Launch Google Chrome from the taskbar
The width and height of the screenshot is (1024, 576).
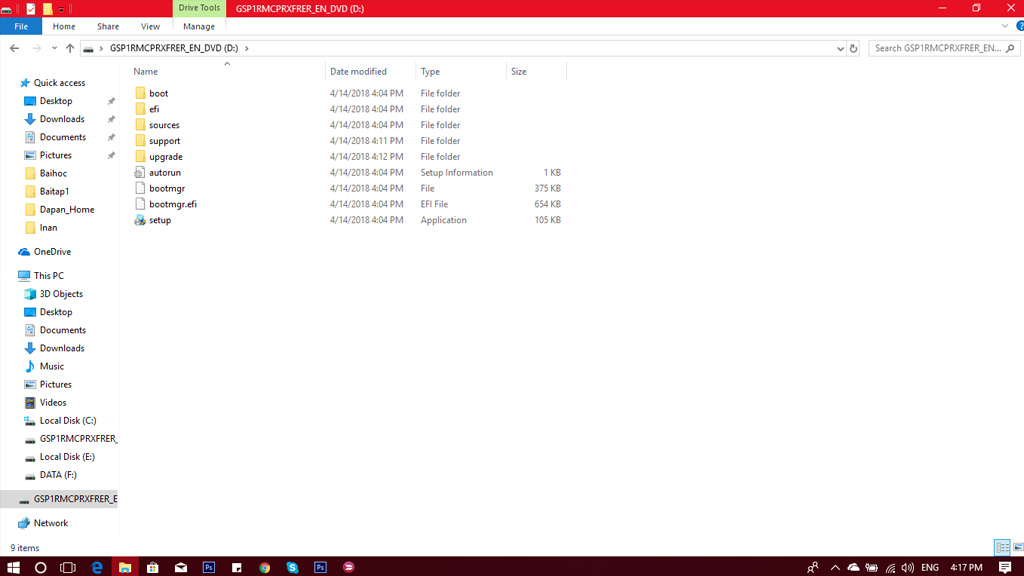click(x=264, y=568)
